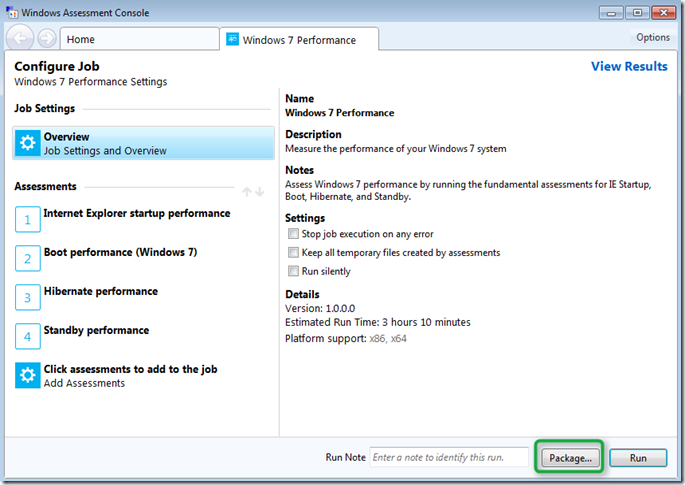Click the move assessment down arrow
The image size is (685, 485).
tap(260, 191)
